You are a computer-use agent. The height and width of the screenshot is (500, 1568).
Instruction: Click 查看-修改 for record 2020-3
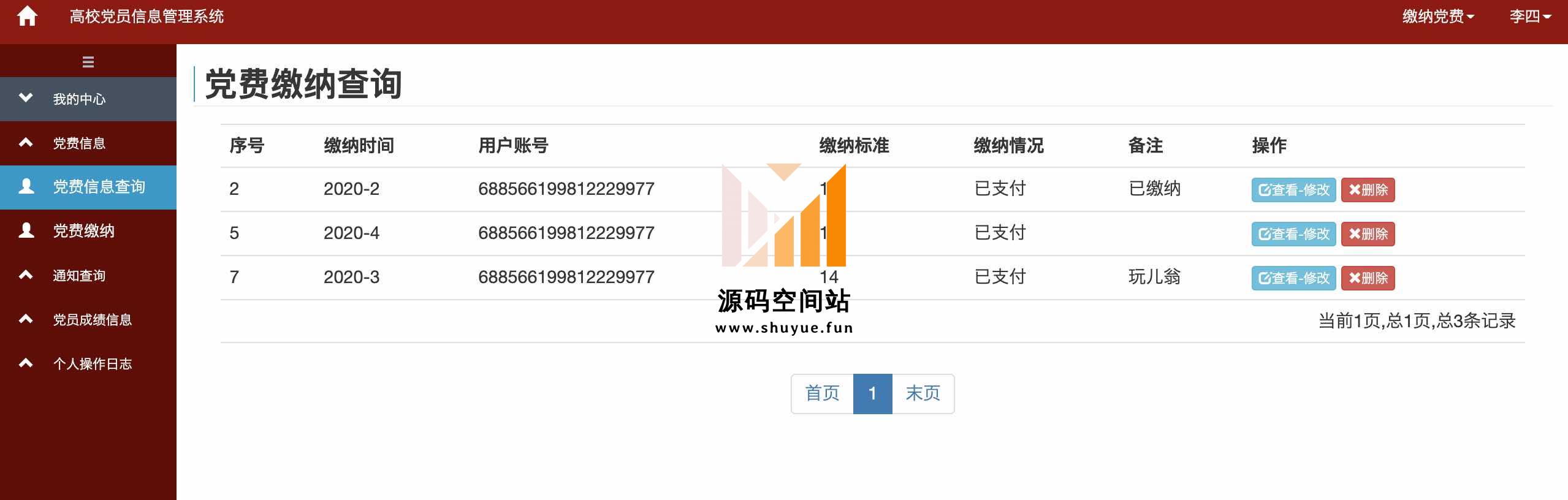click(x=1293, y=278)
